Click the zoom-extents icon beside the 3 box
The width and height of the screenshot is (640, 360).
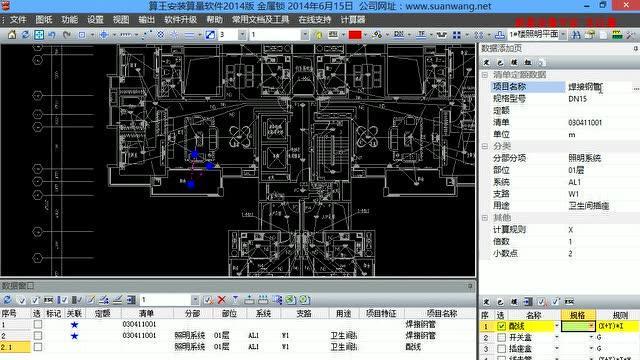tap(210, 35)
